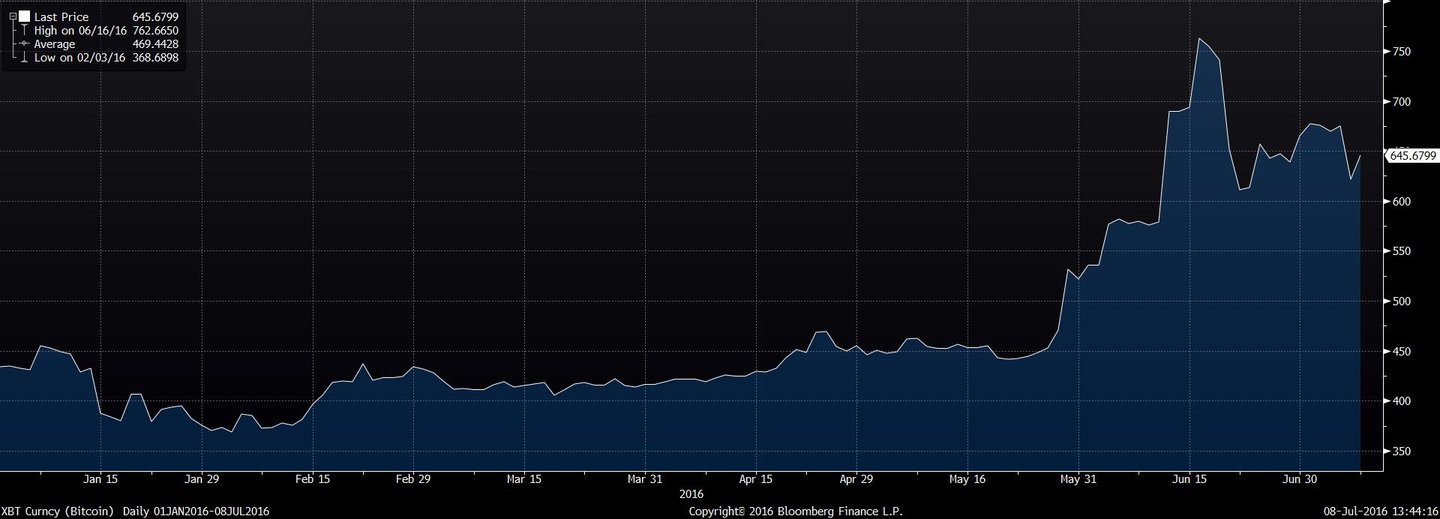The image size is (1440, 519).
Task: Select the 'Average' legend label
Action: (55, 44)
